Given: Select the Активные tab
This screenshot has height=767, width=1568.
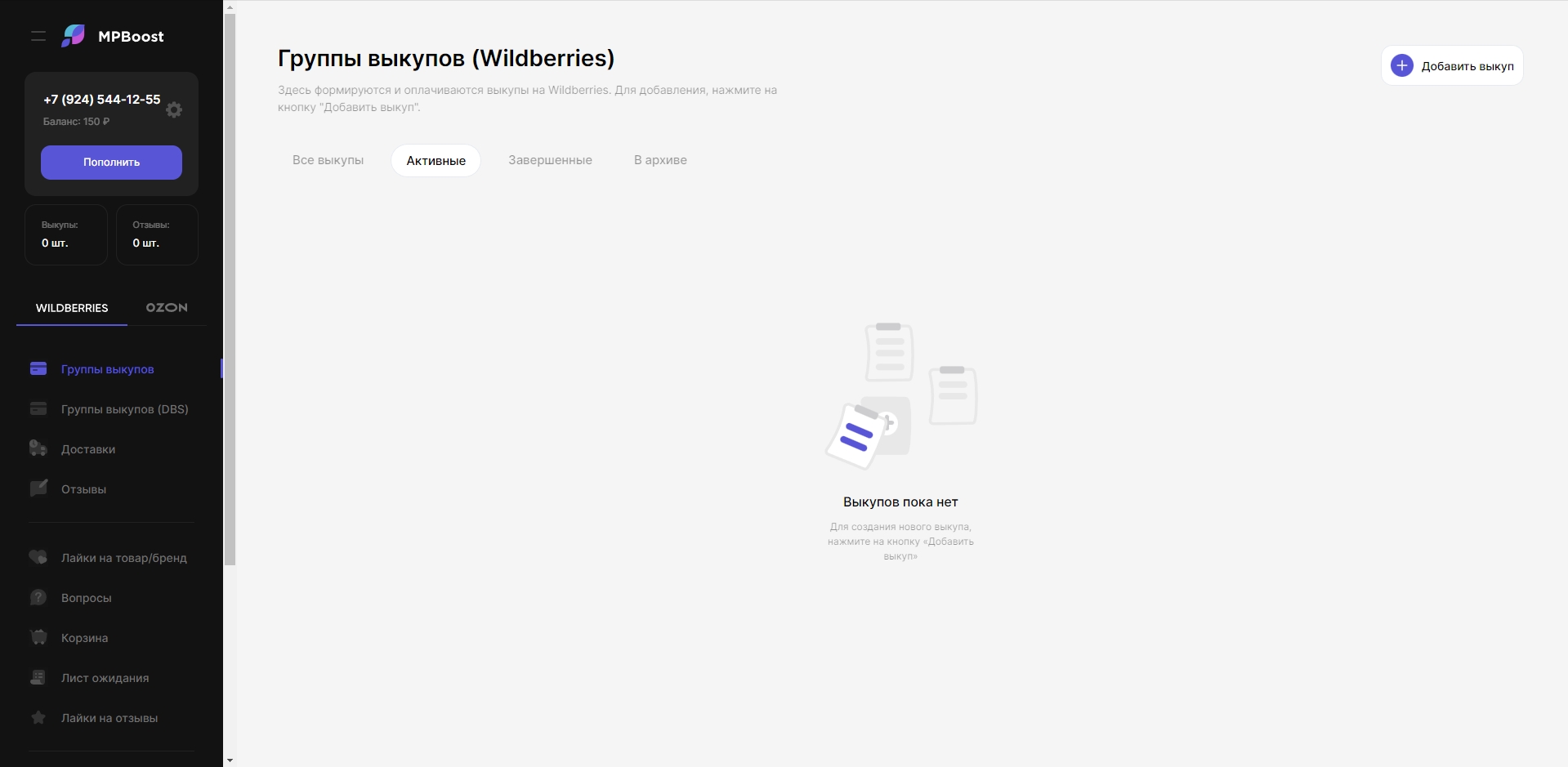Looking at the screenshot, I should coord(436,160).
